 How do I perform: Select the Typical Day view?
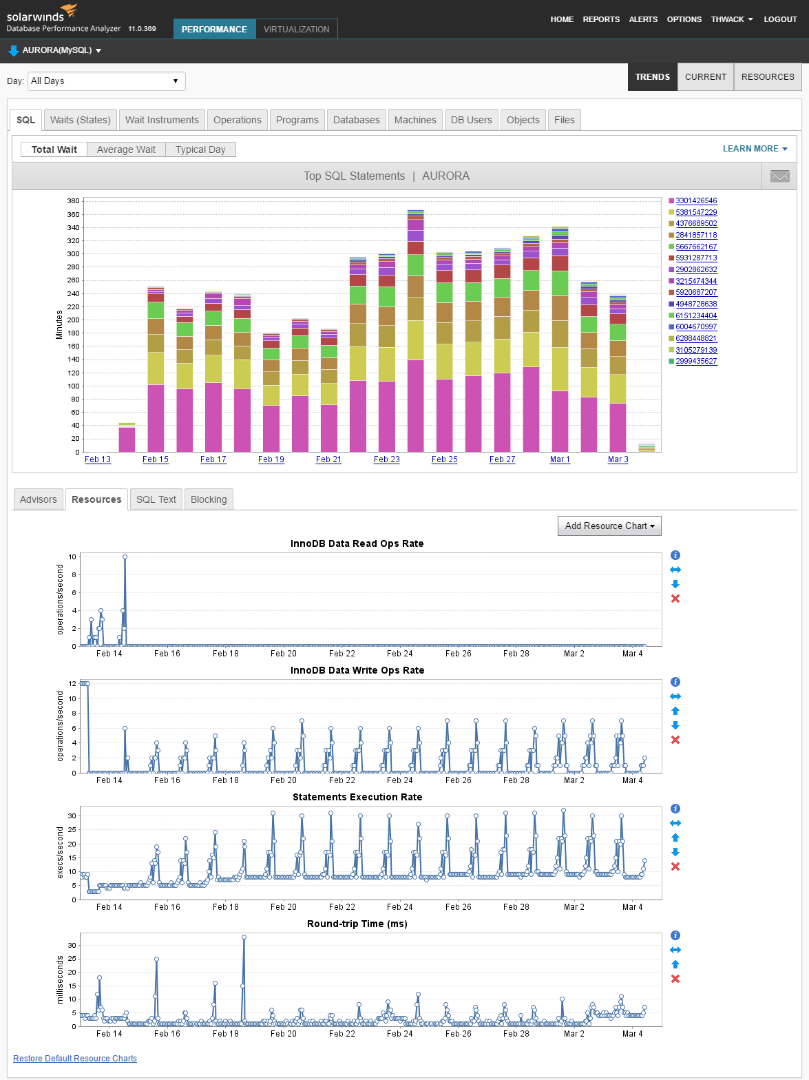click(x=200, y=149)
